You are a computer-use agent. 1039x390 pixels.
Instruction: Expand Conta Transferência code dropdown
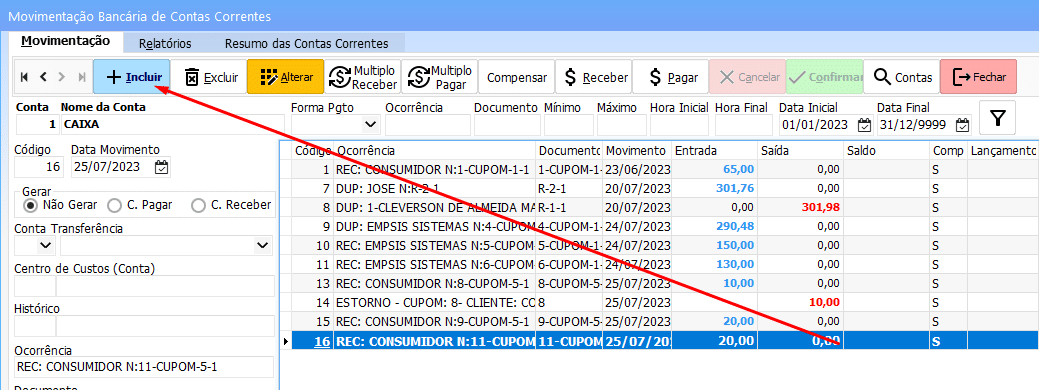point(45,246)
